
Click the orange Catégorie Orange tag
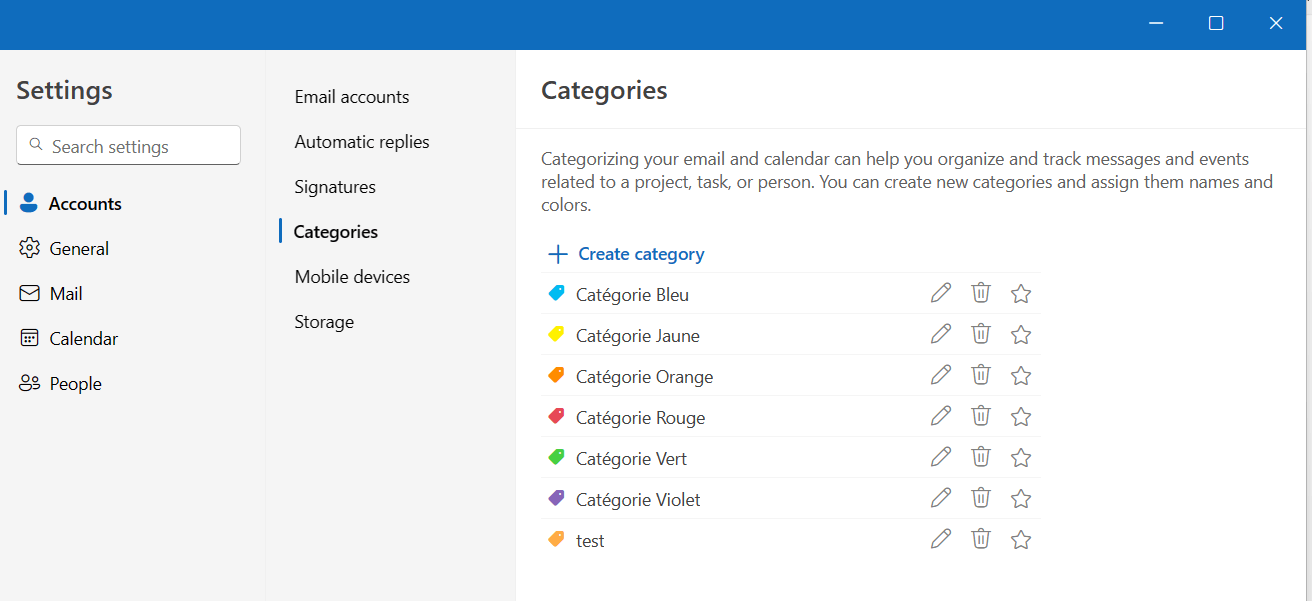tap(557, 376)
